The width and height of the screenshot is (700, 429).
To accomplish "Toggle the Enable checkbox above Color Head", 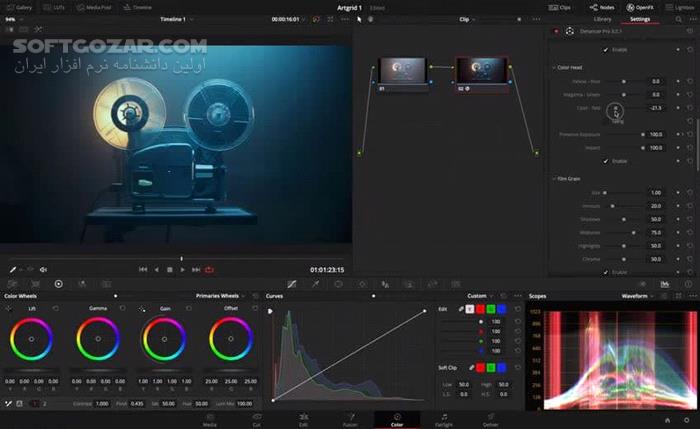I will coord(605,50).
